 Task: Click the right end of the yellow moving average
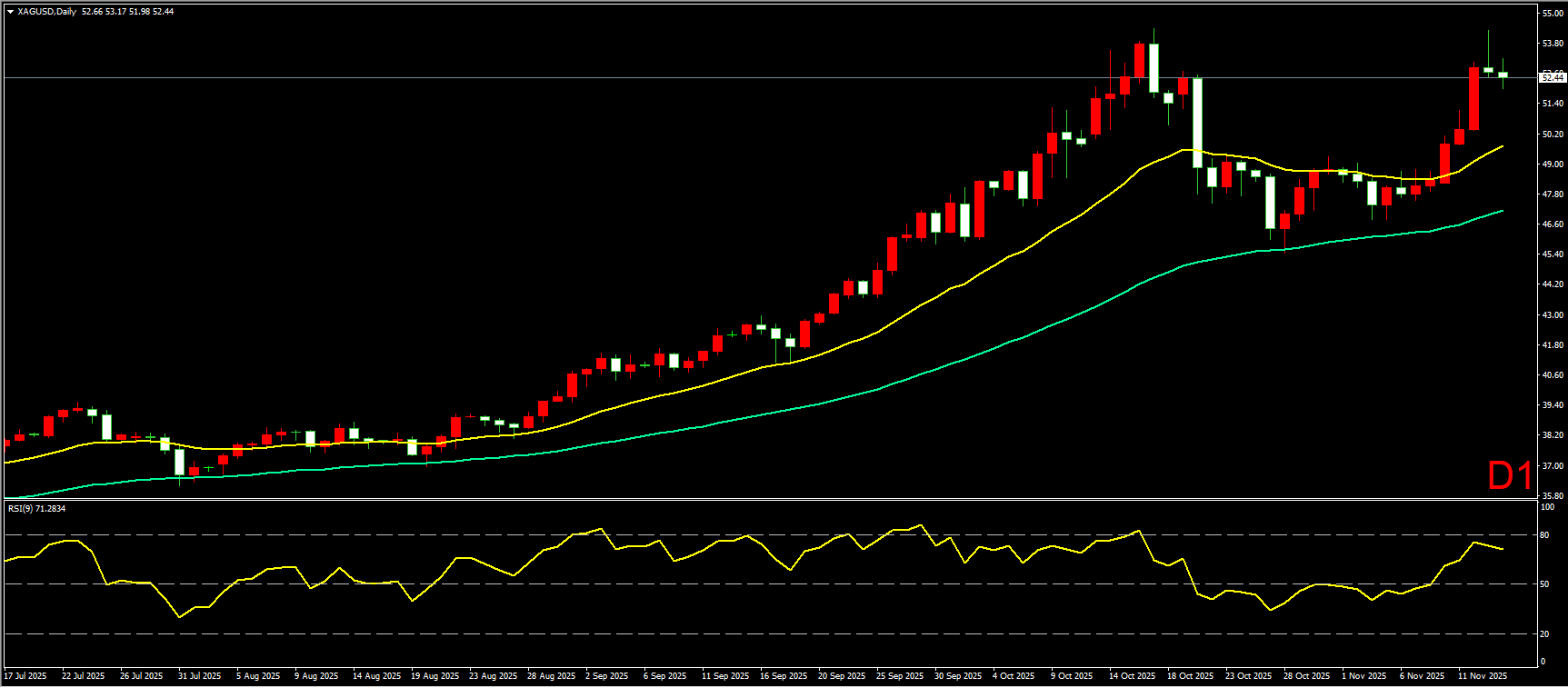[x=1503, y=145]
